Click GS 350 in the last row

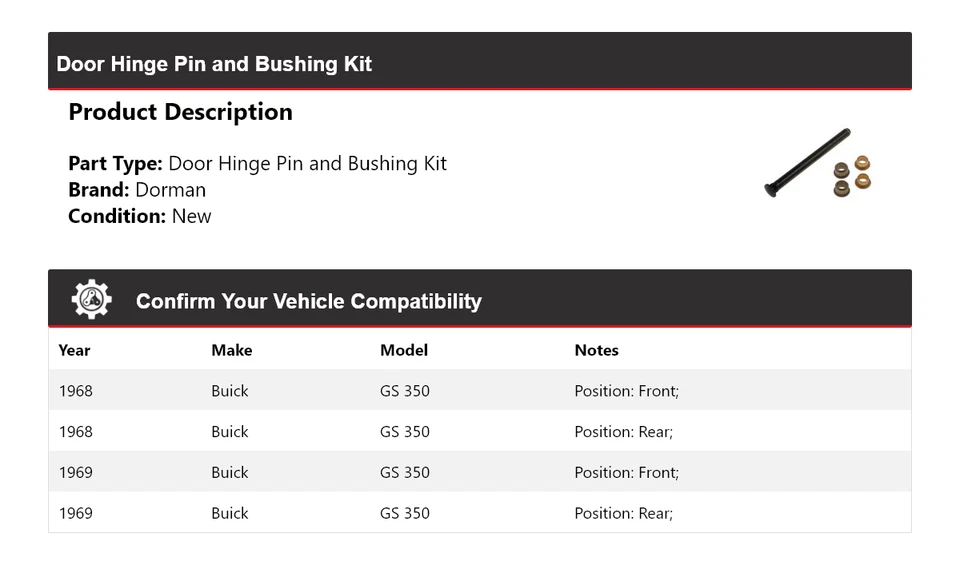(404, 513)
